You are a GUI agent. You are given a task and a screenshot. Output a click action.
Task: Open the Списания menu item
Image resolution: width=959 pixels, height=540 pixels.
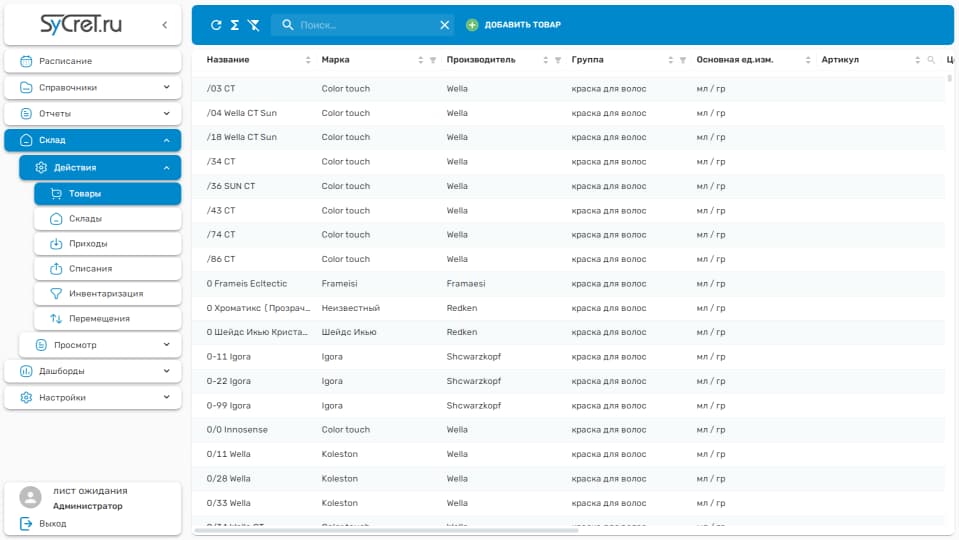pos(108,268)
